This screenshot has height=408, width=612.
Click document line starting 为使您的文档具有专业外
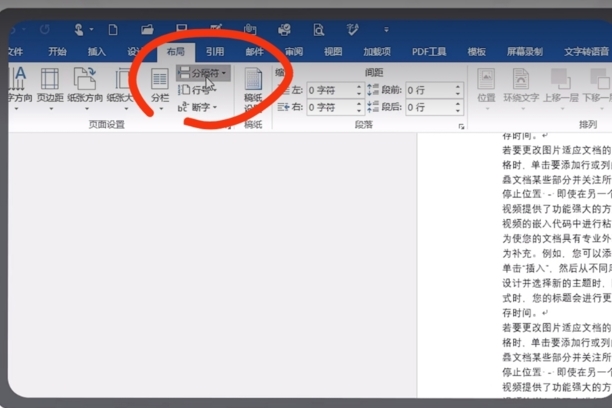[x=557, y=239]
